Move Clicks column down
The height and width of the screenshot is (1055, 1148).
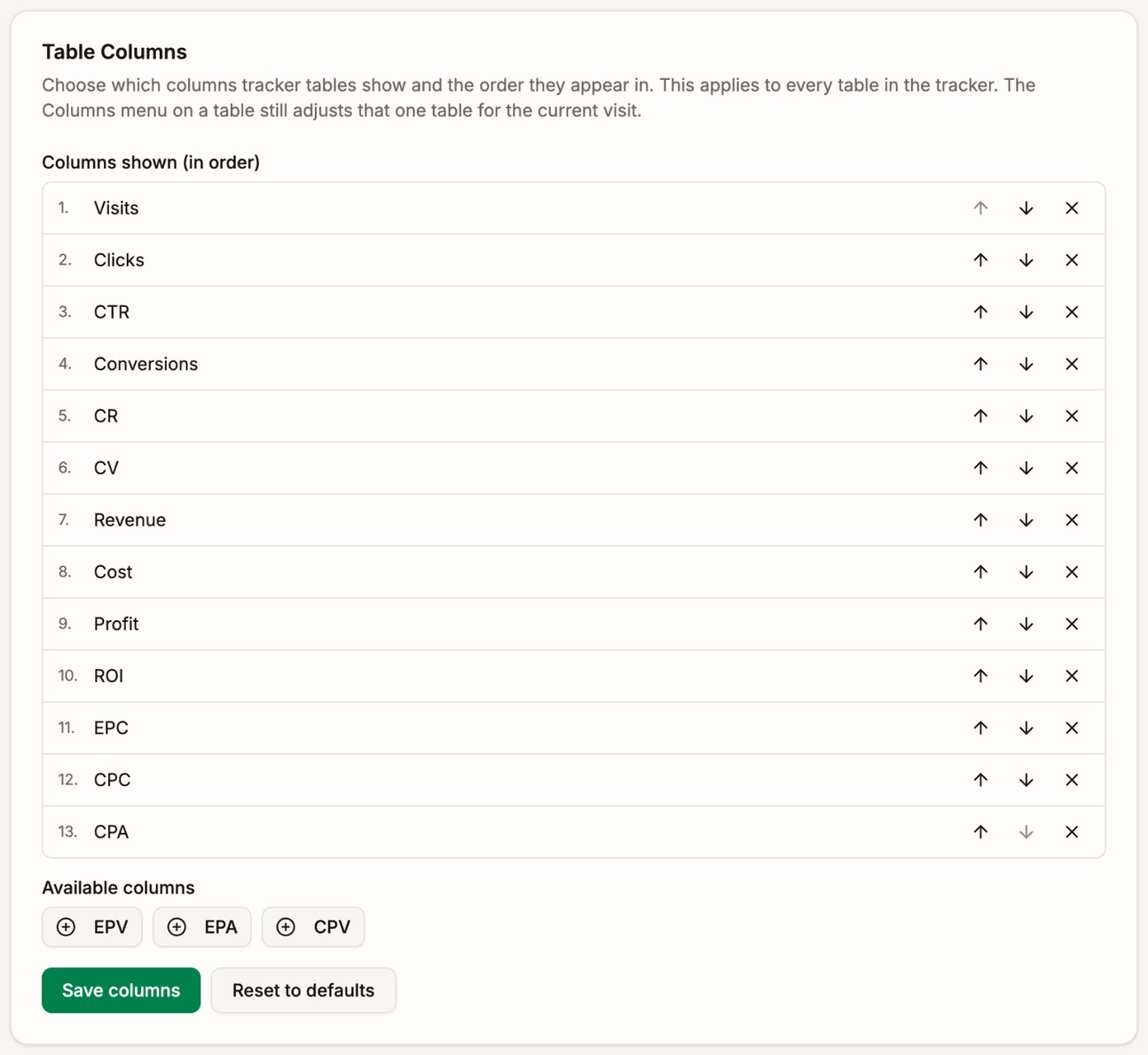pos(1026,260)
